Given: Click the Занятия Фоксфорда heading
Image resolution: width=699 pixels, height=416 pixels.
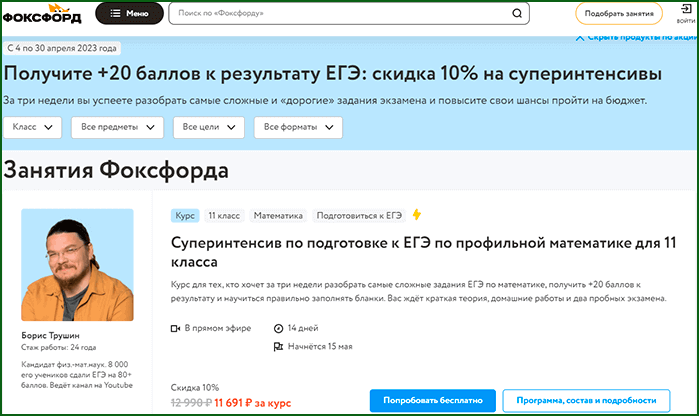Looking at the screenshot, I should point(116,170).
